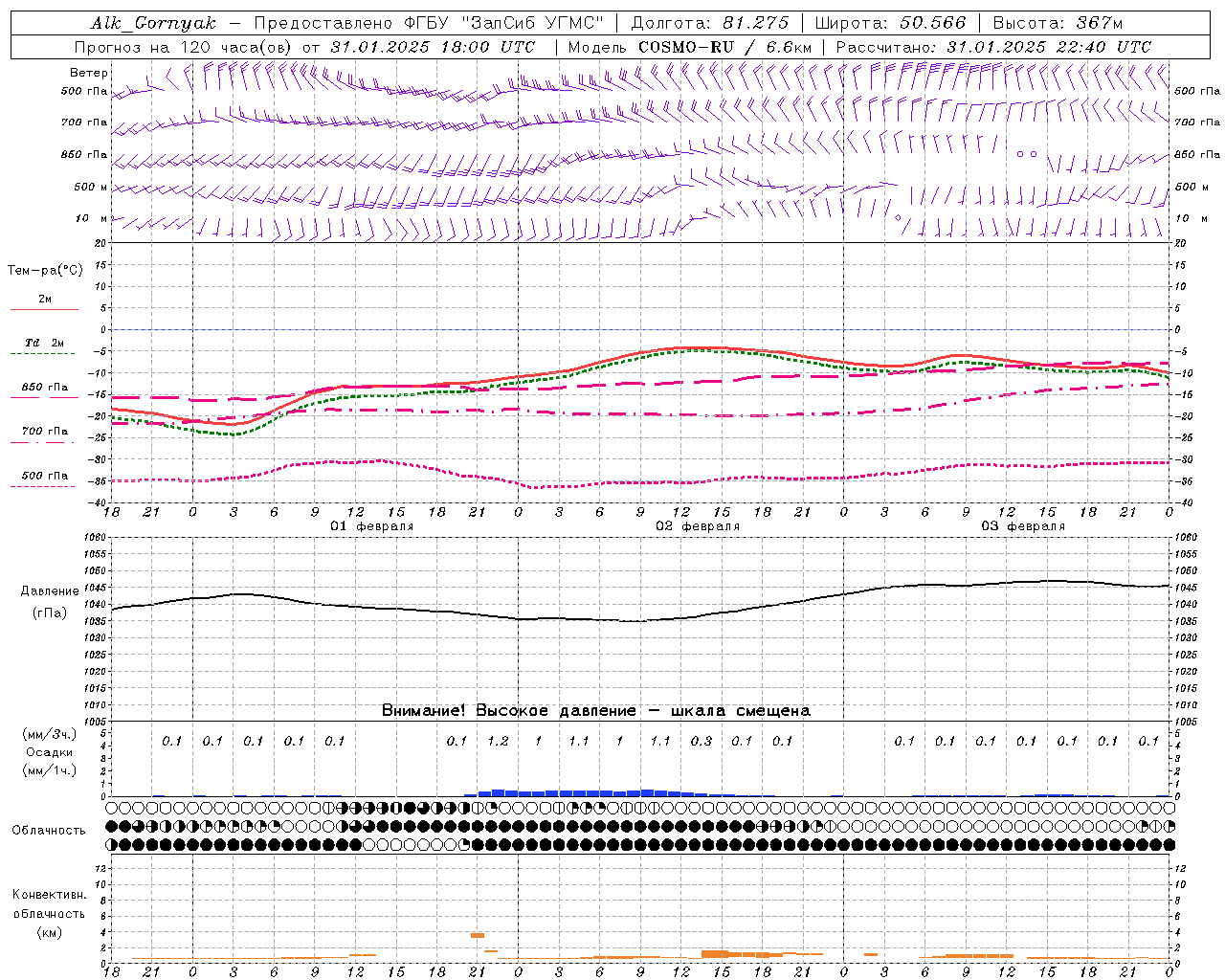Click the 'Тем-ра(°C)' temperature panel label
This screenshot has width=1225, height=980.
[45, 271]
